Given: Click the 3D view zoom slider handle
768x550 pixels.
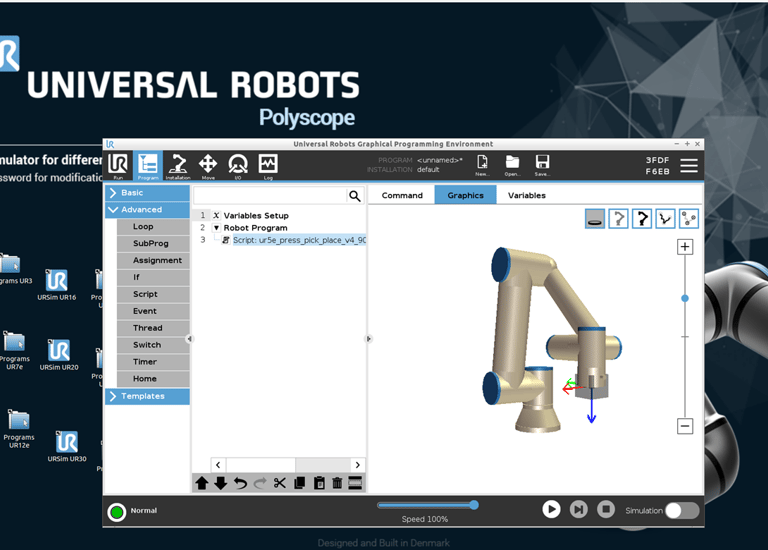Looking at the screenshot, I should [x=685, y=298].
